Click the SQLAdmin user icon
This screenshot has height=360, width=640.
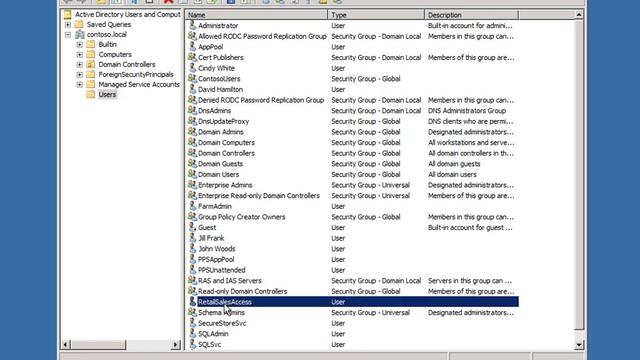192,333
